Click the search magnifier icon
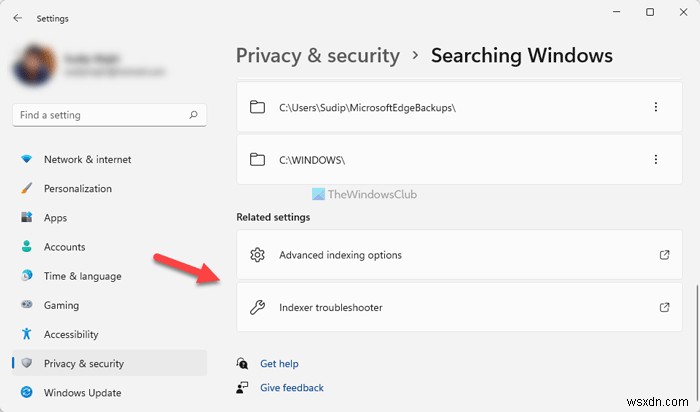Viewport: 700px width, 412px height. point(194,115)
